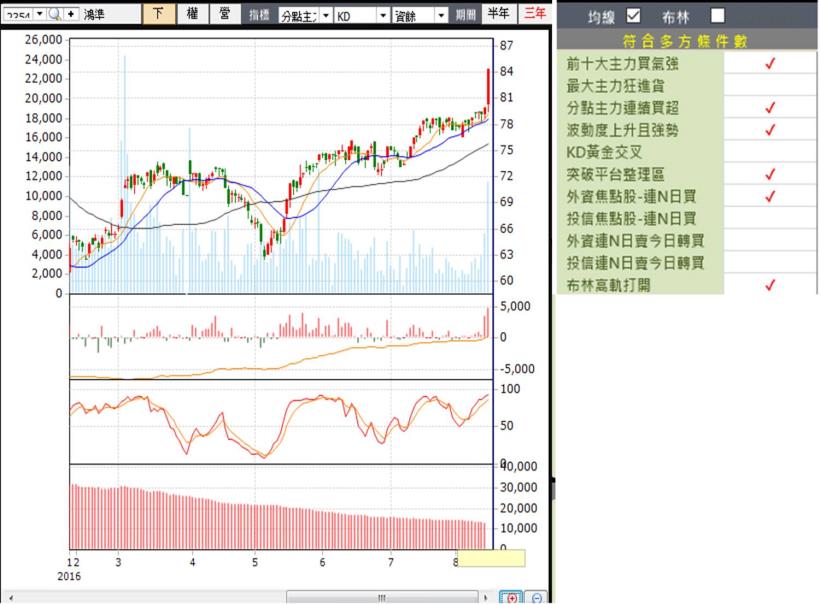Viewport: 820px width, 604px height.
Task: Expand the 分點主力 indicator dropdown
Action: [x=325, y=15]
